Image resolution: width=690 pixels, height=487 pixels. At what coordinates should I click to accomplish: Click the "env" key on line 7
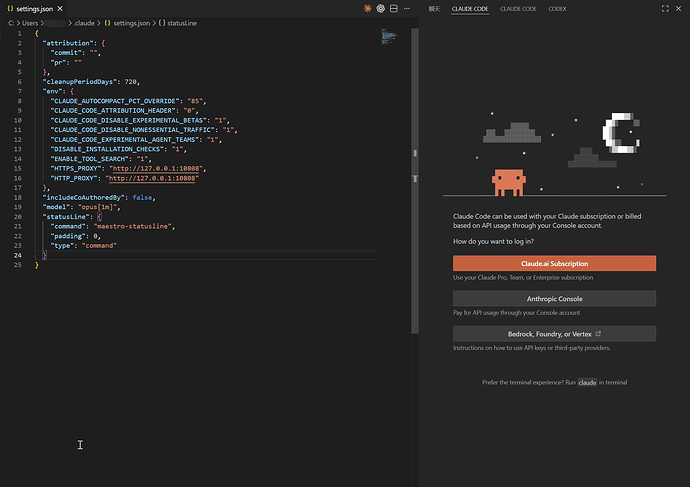54,92
